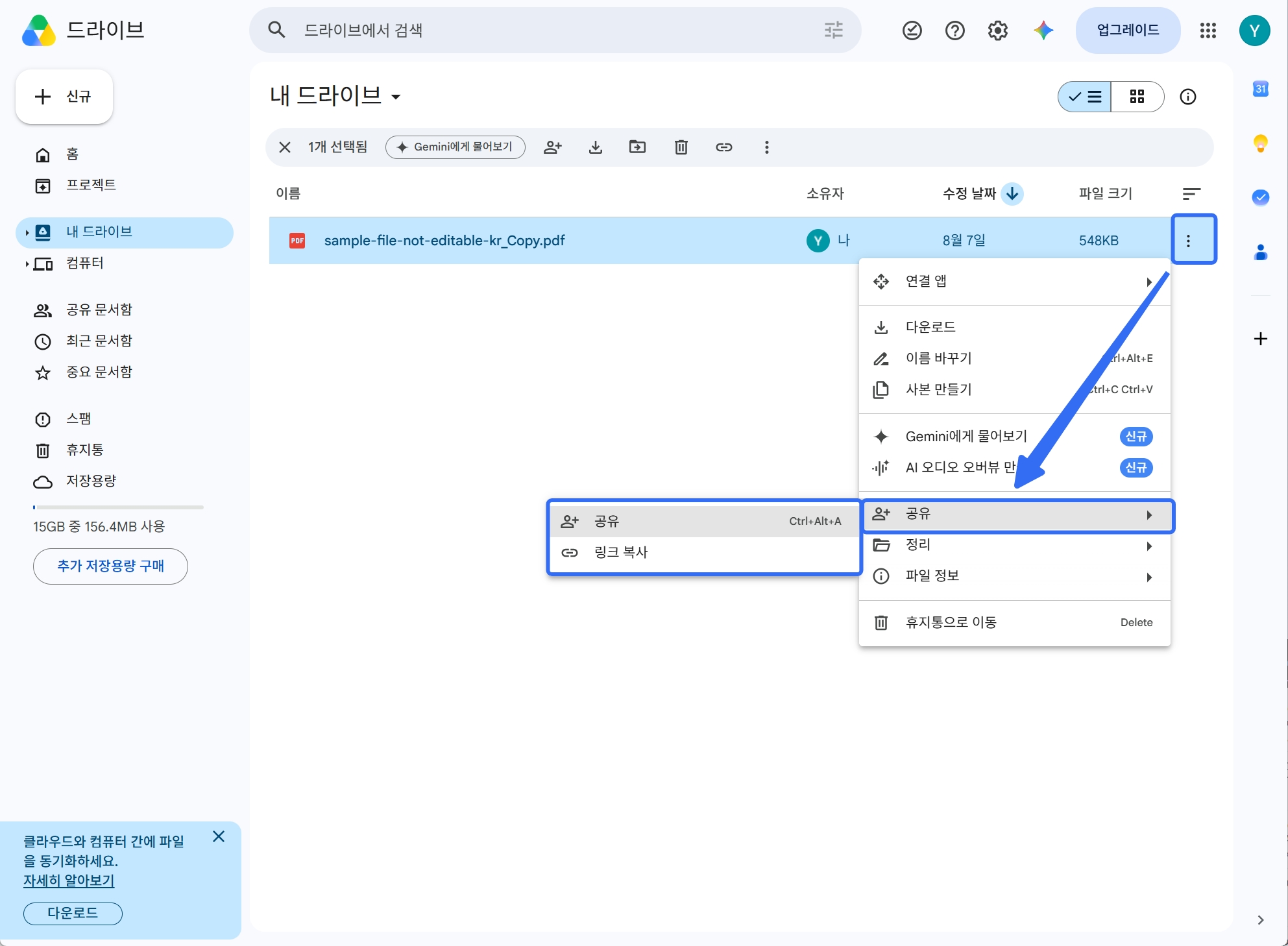The image size is (1288, 946).
Task: Choose Gemini에게 물어보기 in the context menu
Action: [1014, 437]
